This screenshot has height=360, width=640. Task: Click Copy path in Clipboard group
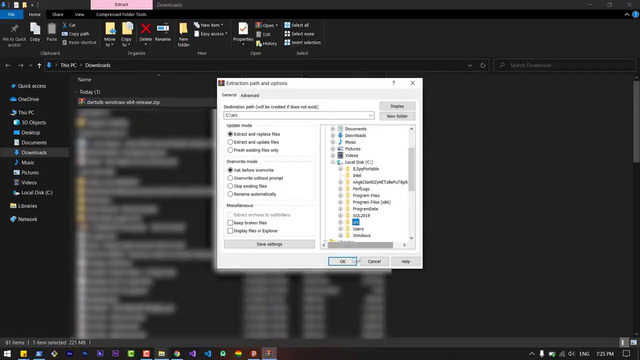76,34
